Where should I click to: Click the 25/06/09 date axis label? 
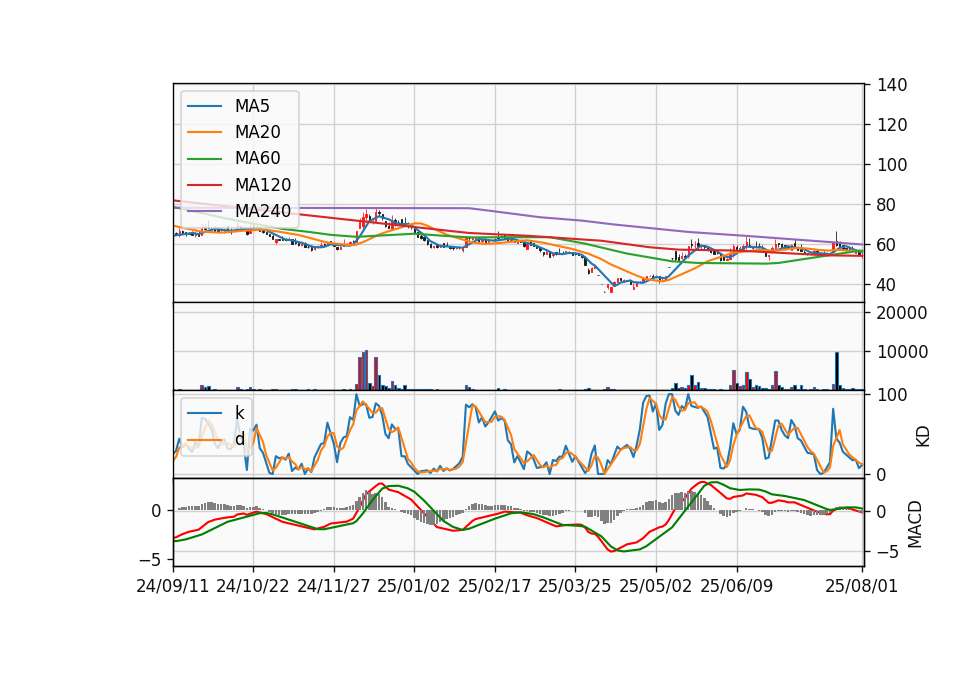[x=737, y=586]
